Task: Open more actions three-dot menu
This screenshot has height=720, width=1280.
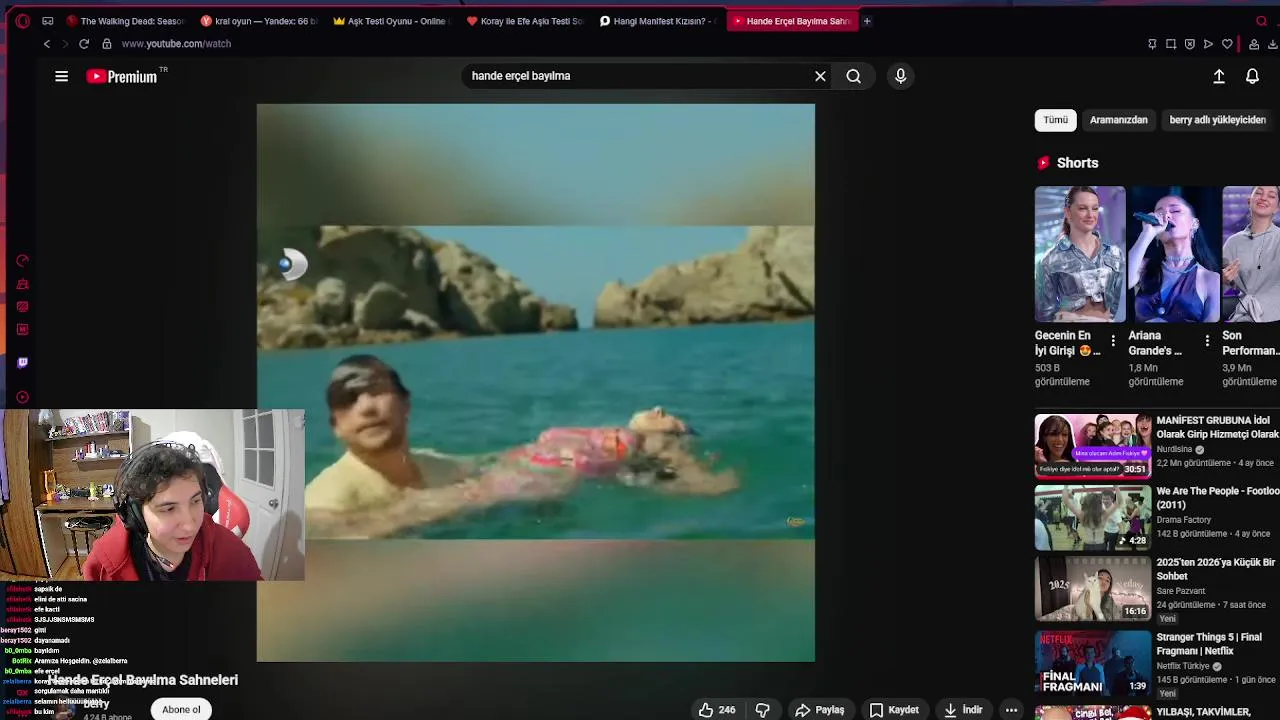Action: point(1011,710)
